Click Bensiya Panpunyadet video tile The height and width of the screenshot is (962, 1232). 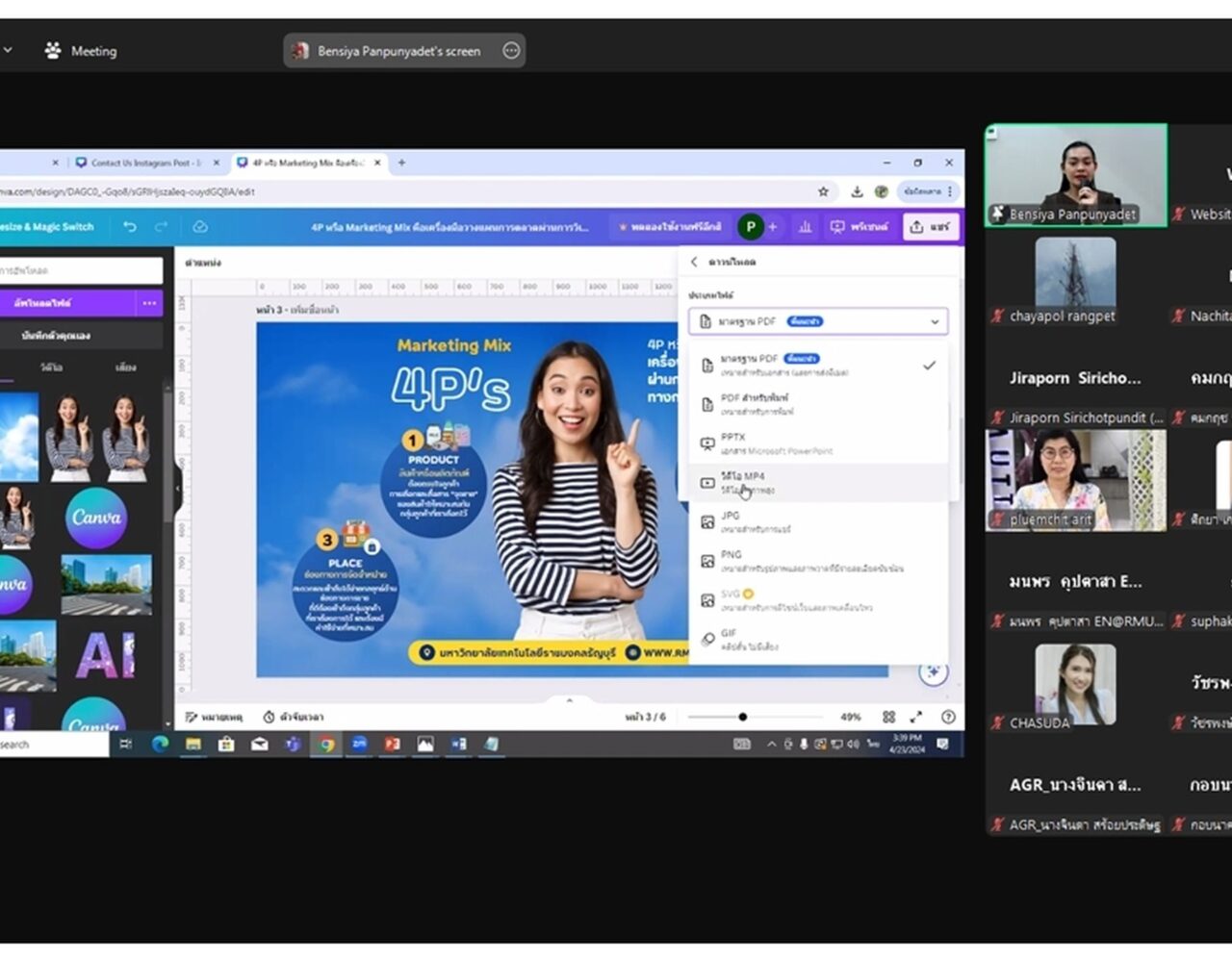(x=1076, y=175)
